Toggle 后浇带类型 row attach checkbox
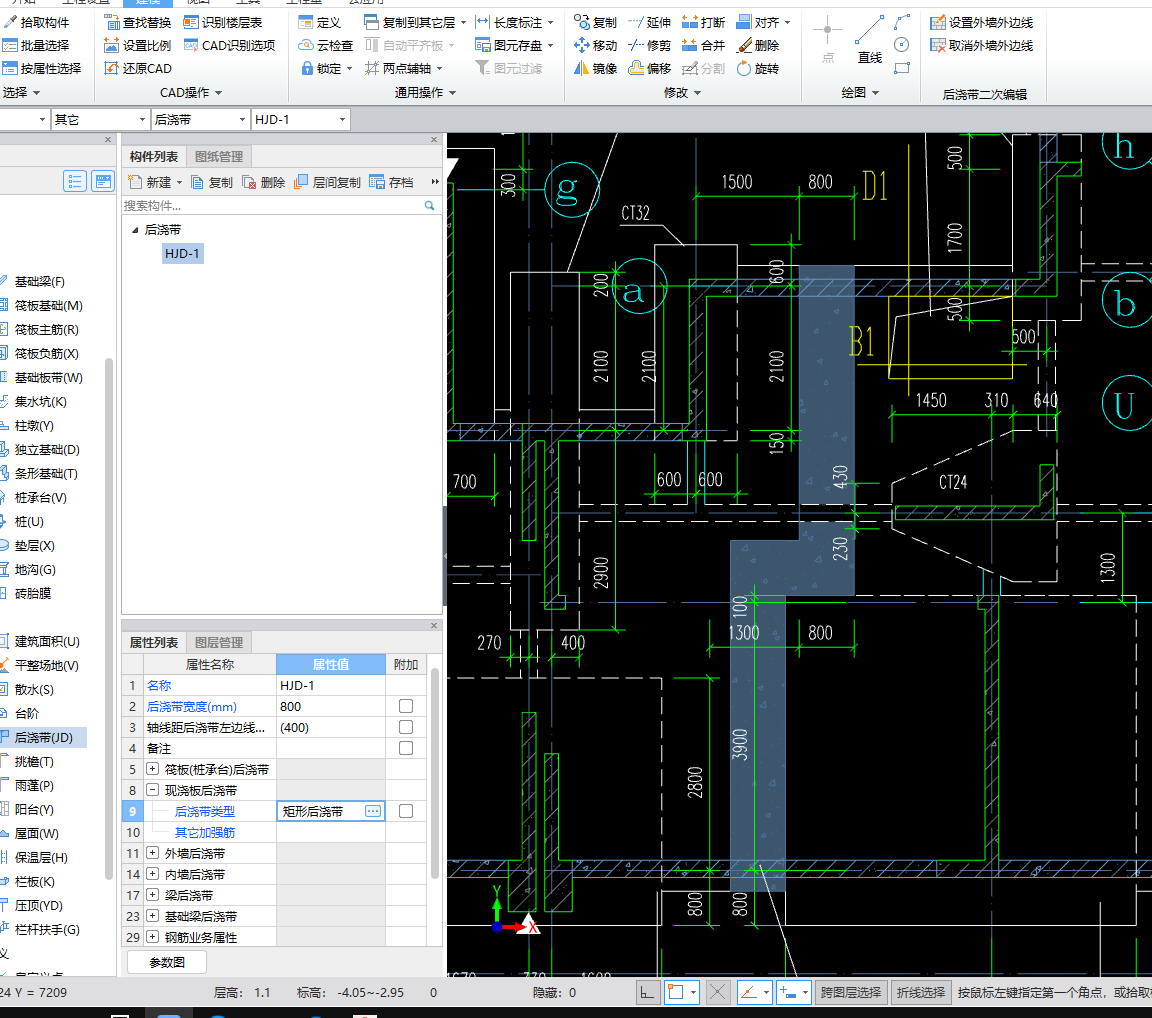Viewport: 1152px width, 1018px height. click(406, 811)
